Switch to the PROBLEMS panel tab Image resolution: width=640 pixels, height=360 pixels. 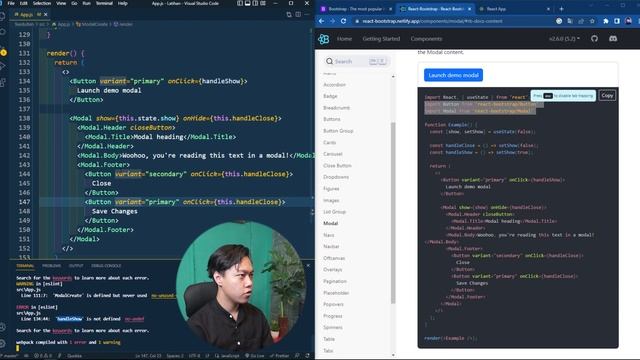point(51,266)
